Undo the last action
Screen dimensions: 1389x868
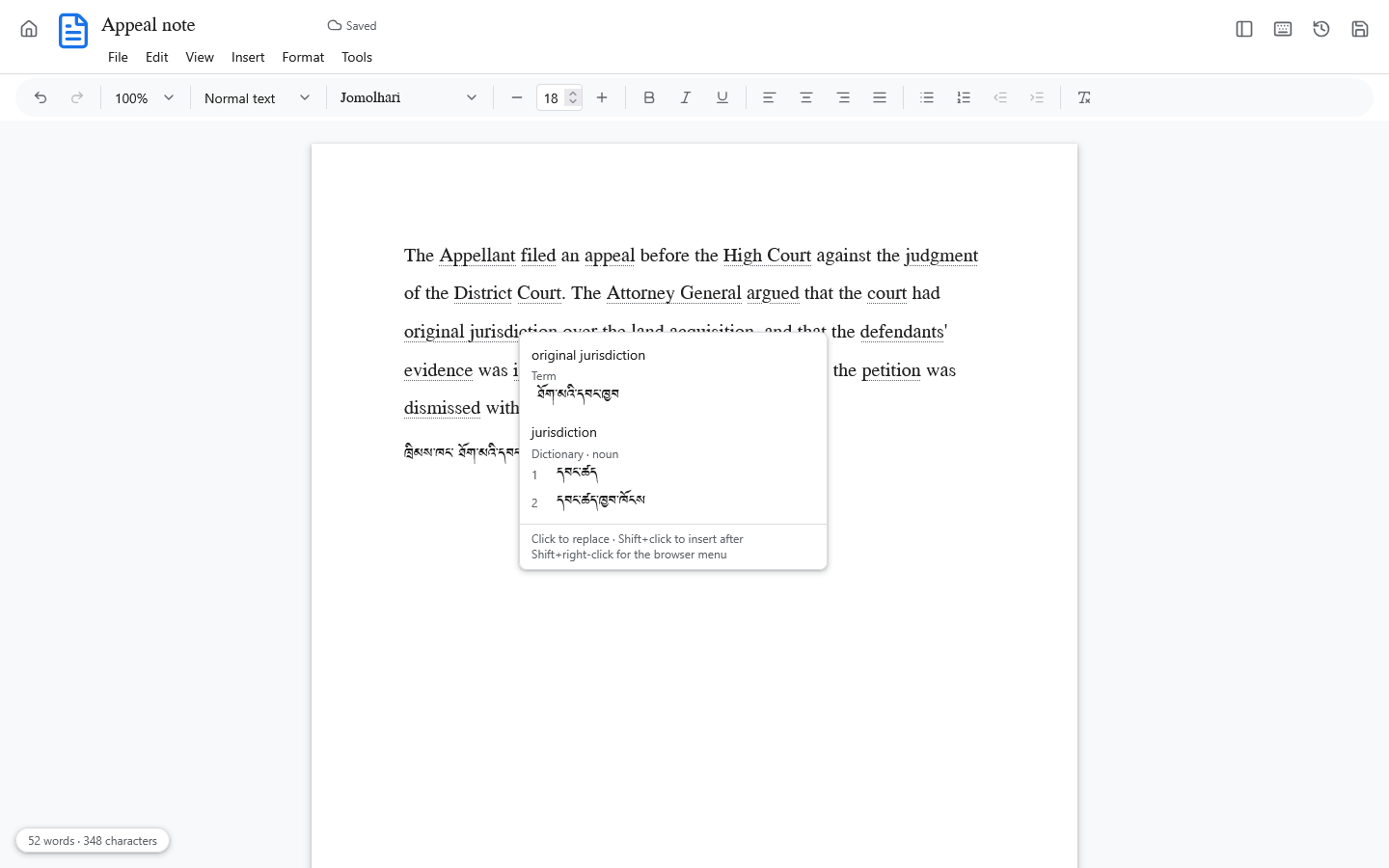41,97
